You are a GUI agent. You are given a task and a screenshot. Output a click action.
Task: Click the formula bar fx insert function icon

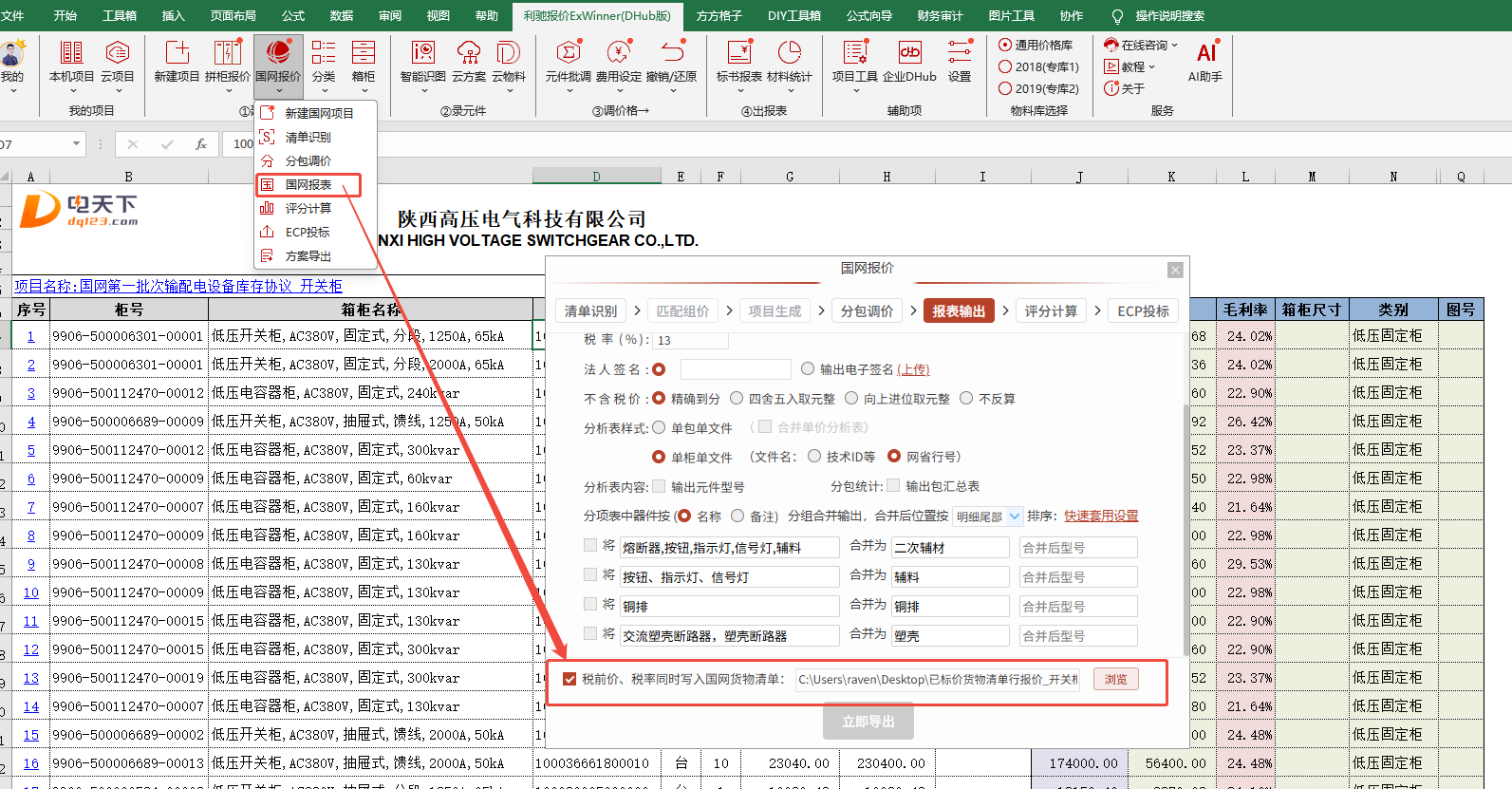(201, 144)
